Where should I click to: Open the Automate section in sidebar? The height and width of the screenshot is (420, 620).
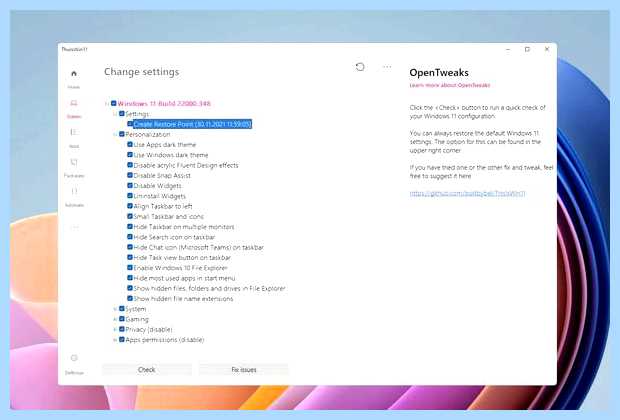[74, 197]
